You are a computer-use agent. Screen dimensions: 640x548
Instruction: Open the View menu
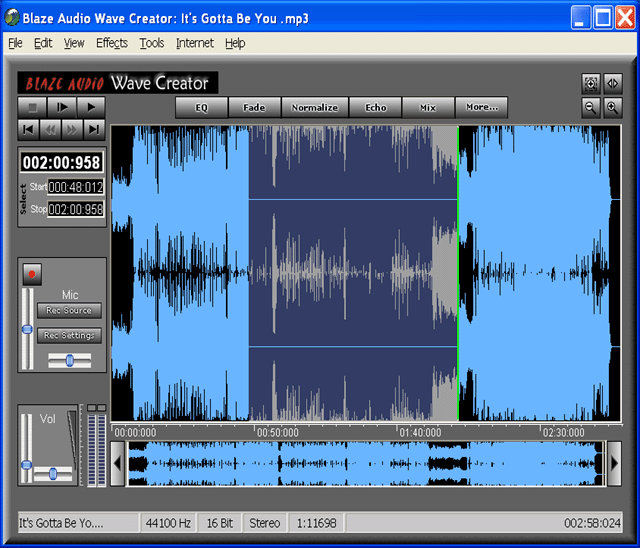[x=74, y=43]
